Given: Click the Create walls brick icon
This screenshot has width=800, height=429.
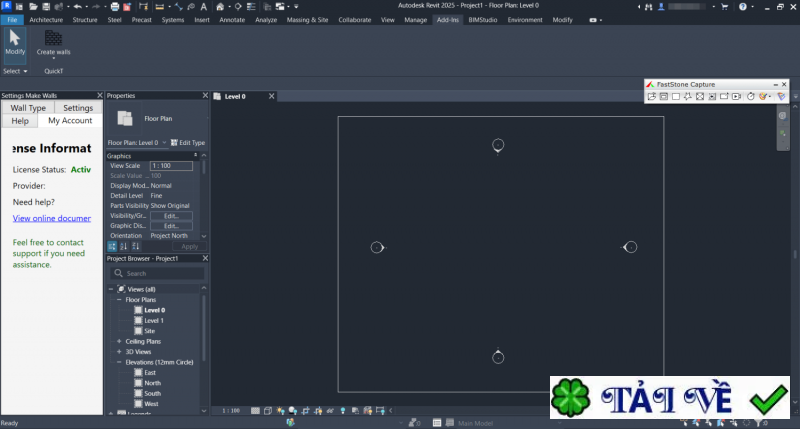Looking at the screenshot, I should pyautogui.click(x=53, y=37).
